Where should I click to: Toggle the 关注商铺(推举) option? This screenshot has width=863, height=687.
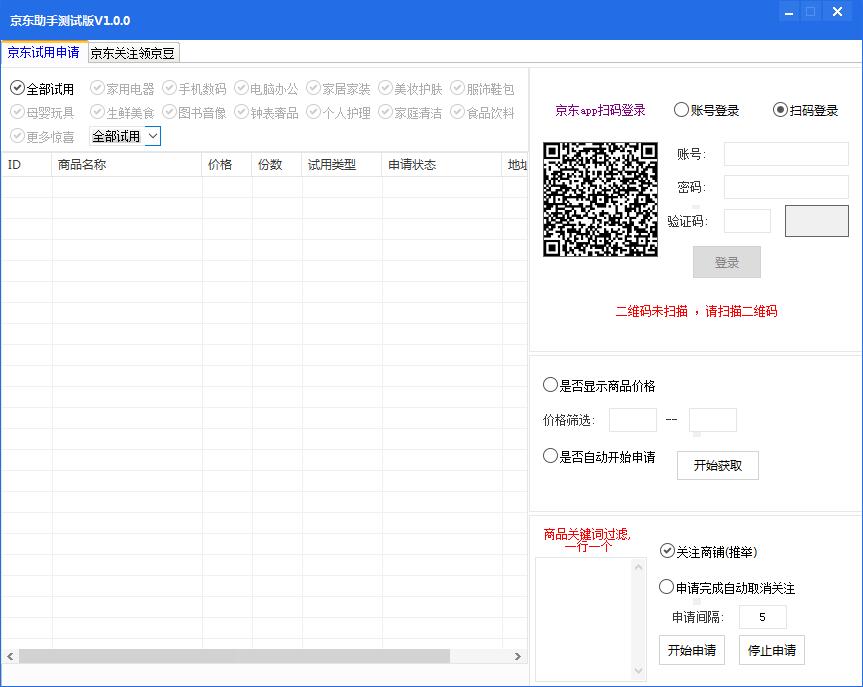tap(666, 550)
